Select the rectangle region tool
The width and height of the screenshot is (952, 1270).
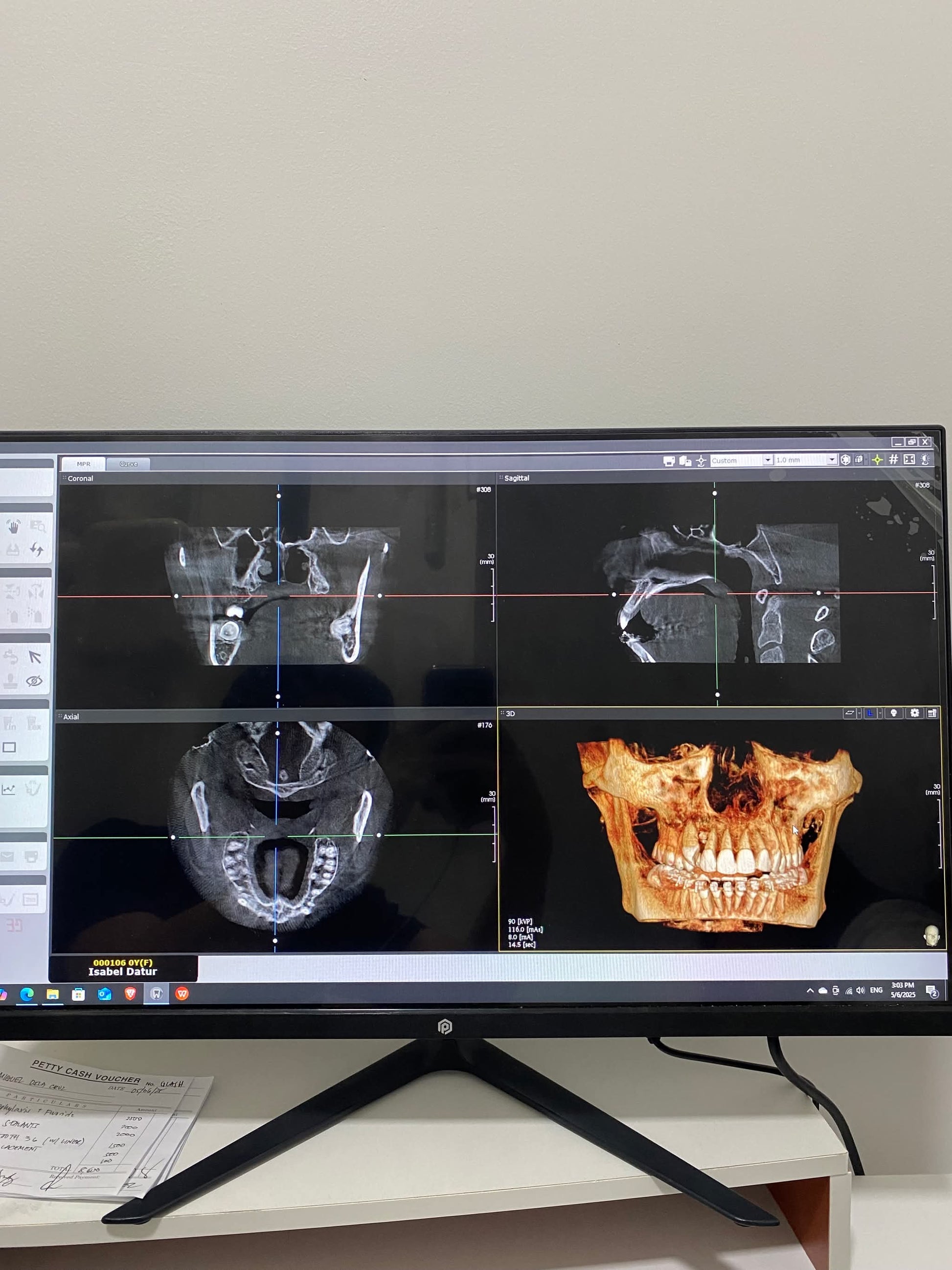tap(9, 747)
